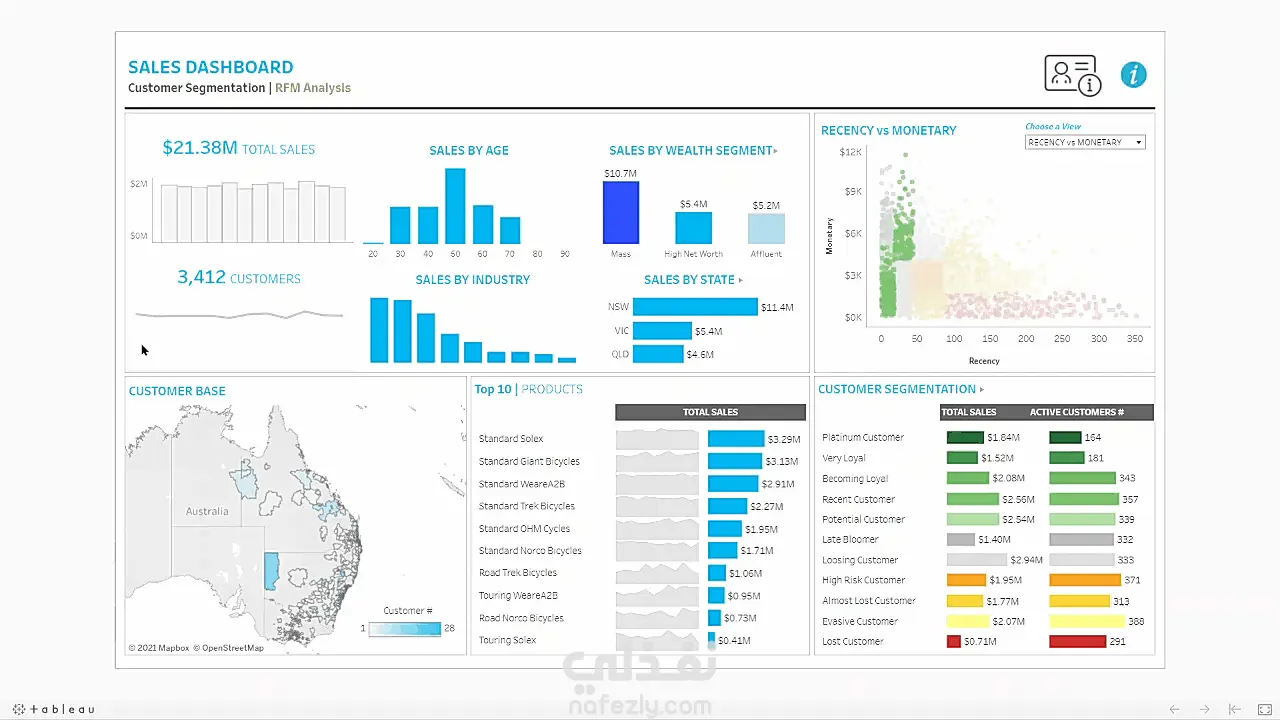This screenshot has height=720, width=1280.
Task: Select Standard WeareA2B product
Action: pos(520,484)
